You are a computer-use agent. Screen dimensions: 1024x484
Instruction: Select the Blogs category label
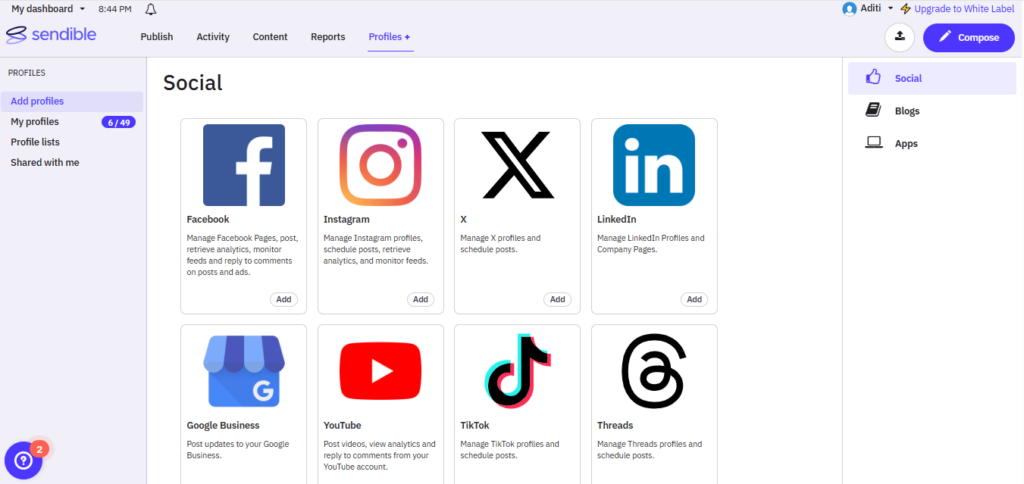pos(907,111)
